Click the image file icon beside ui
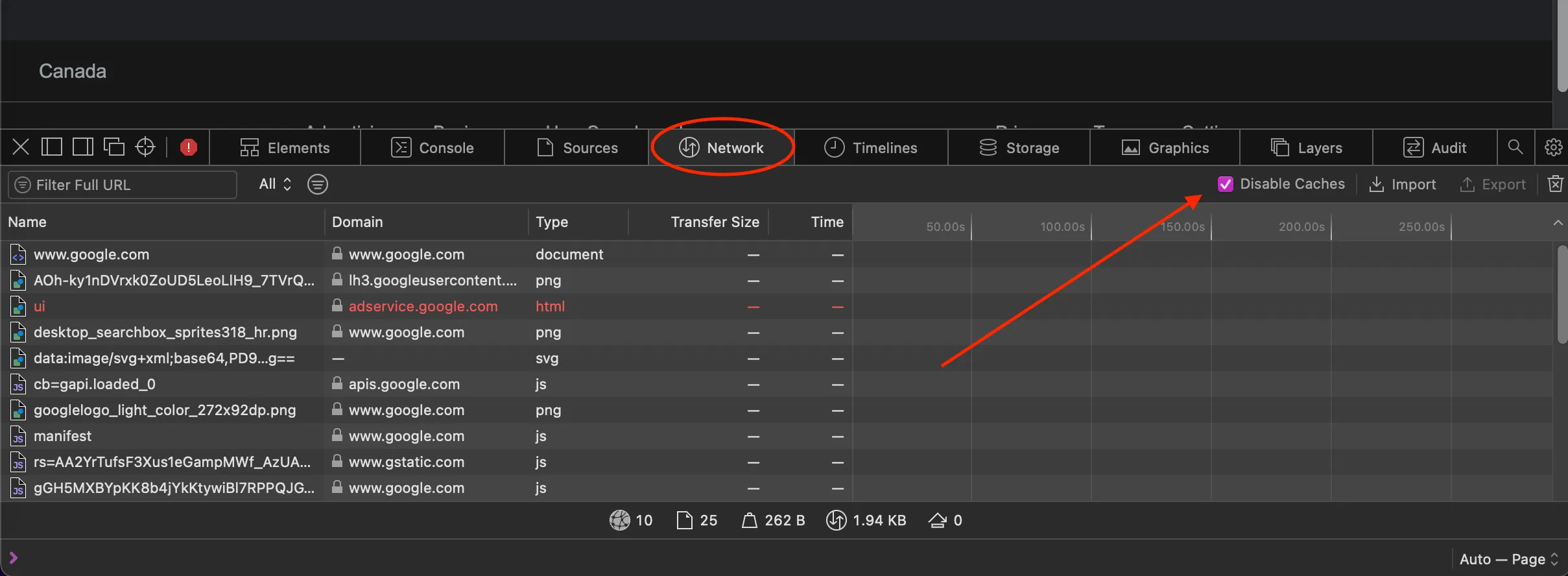Viewport: 1568px width, 576px height. coord(18,306)
